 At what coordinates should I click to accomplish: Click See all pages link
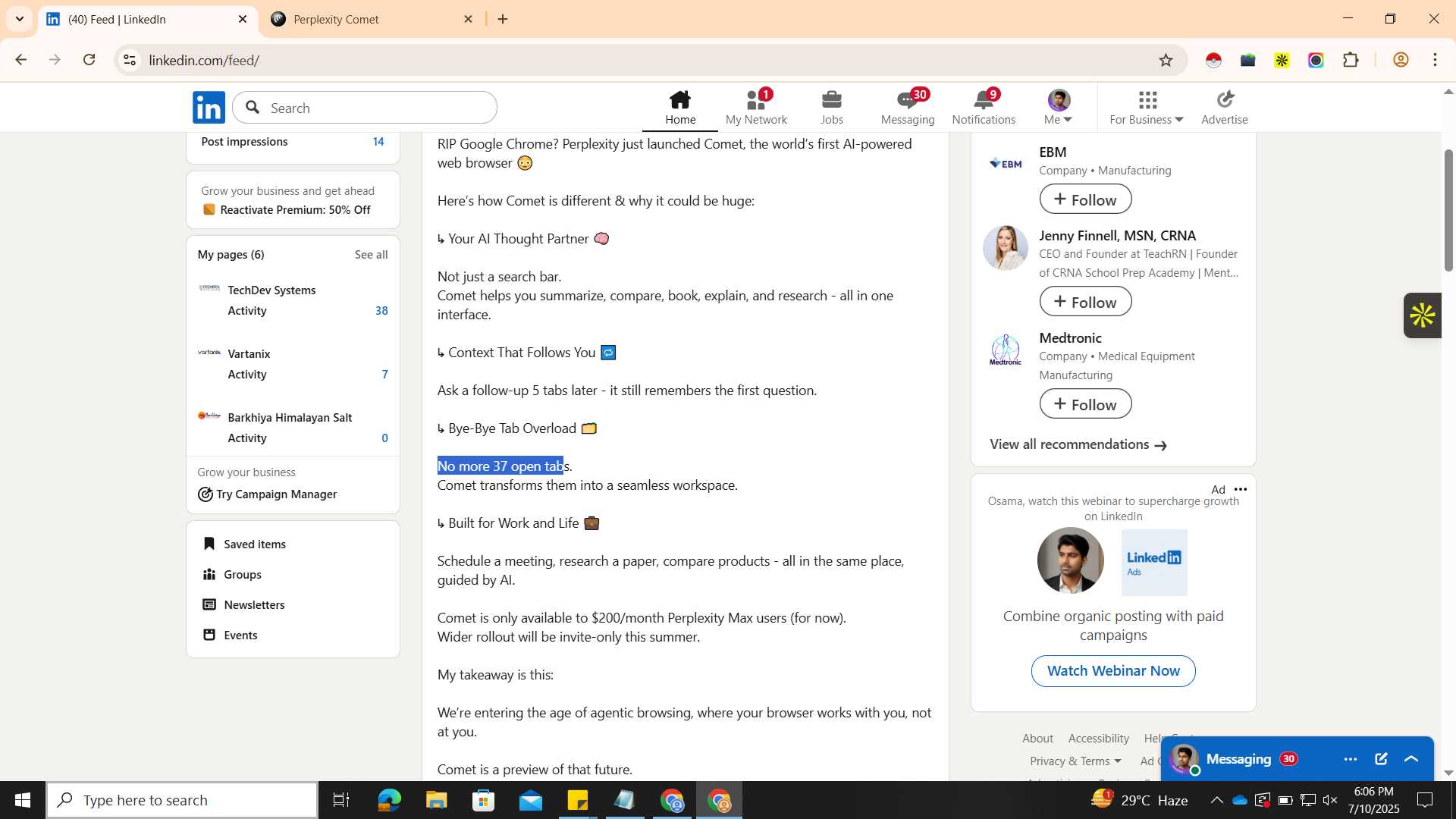pyautogui.click(x=371, y=255)
